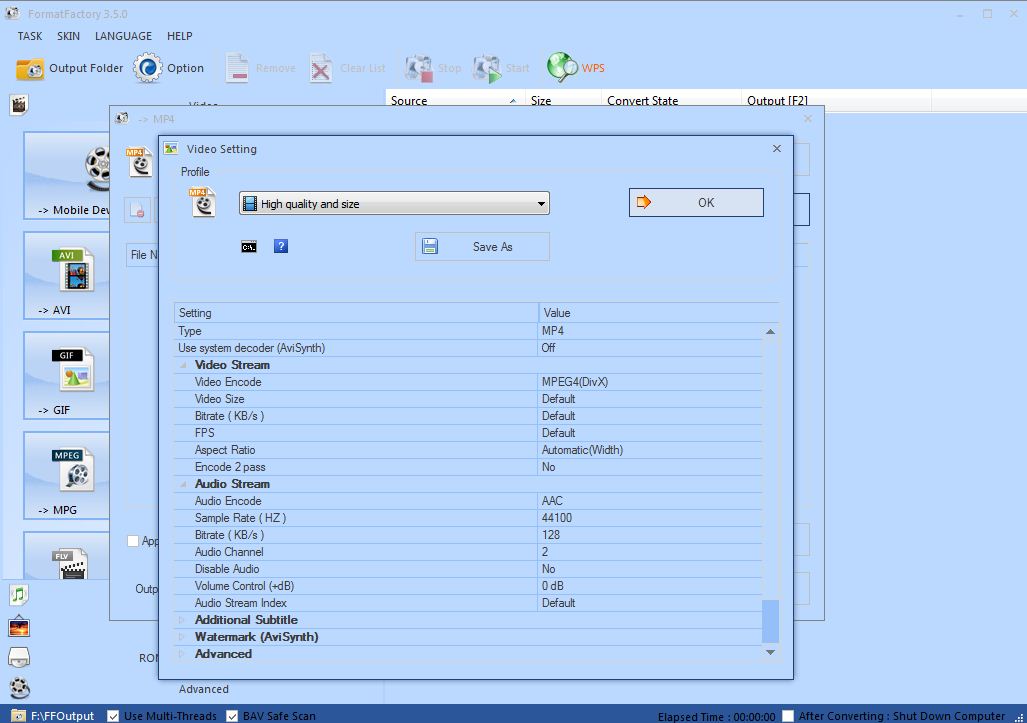The height and width of the screenshot is (723, 1027).
Task: Open the HELP menu
Action: pos(179,36)
